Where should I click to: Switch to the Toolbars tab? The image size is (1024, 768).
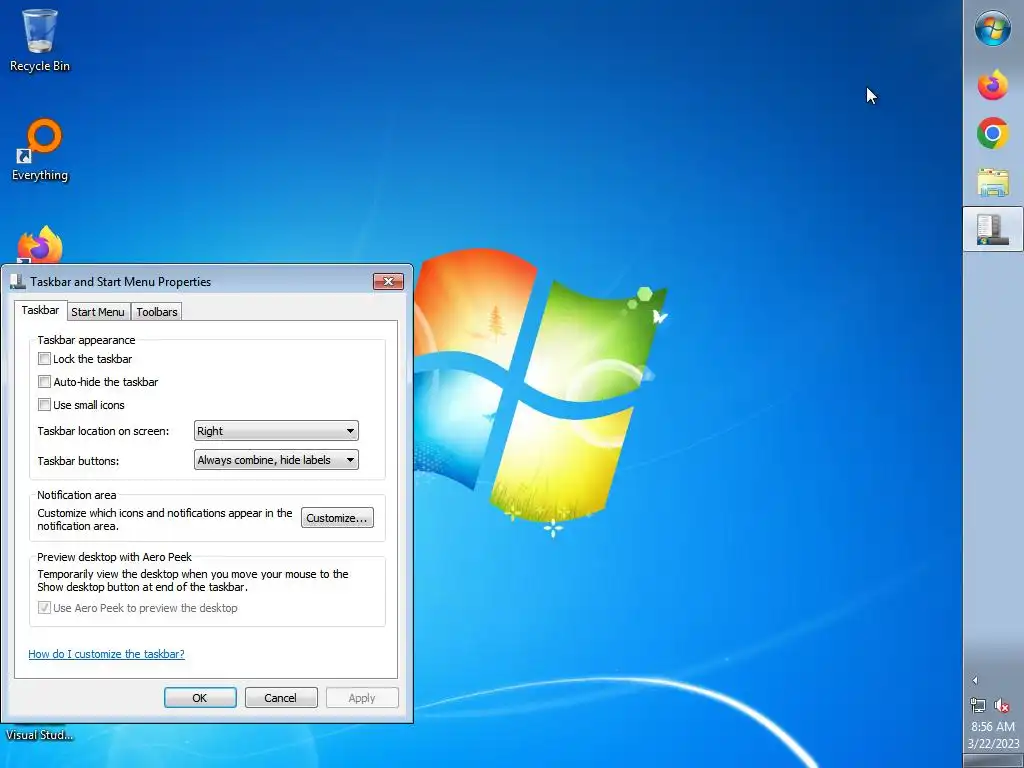point(157,312)
